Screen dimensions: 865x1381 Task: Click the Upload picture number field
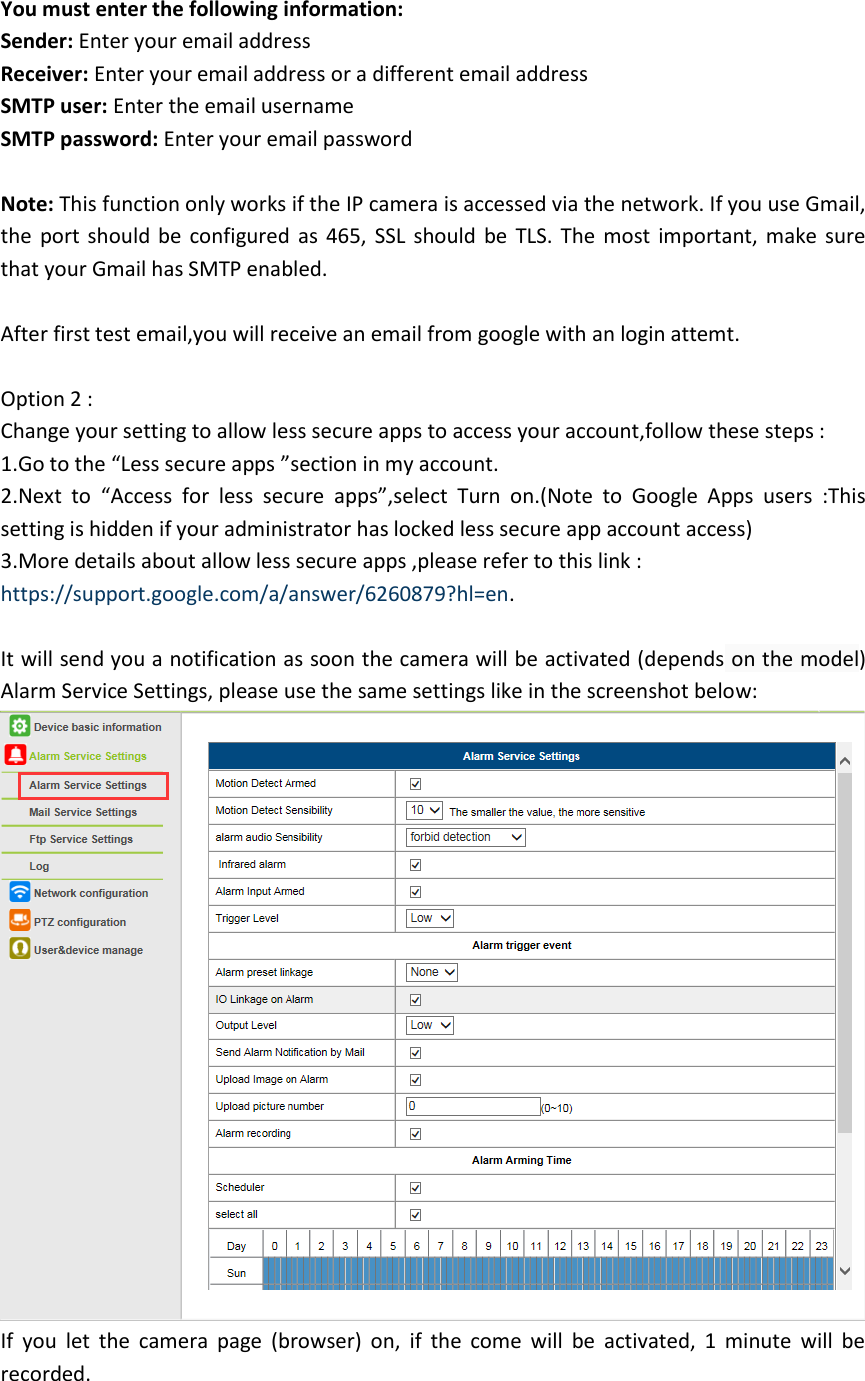click(x=472, y=1105)
